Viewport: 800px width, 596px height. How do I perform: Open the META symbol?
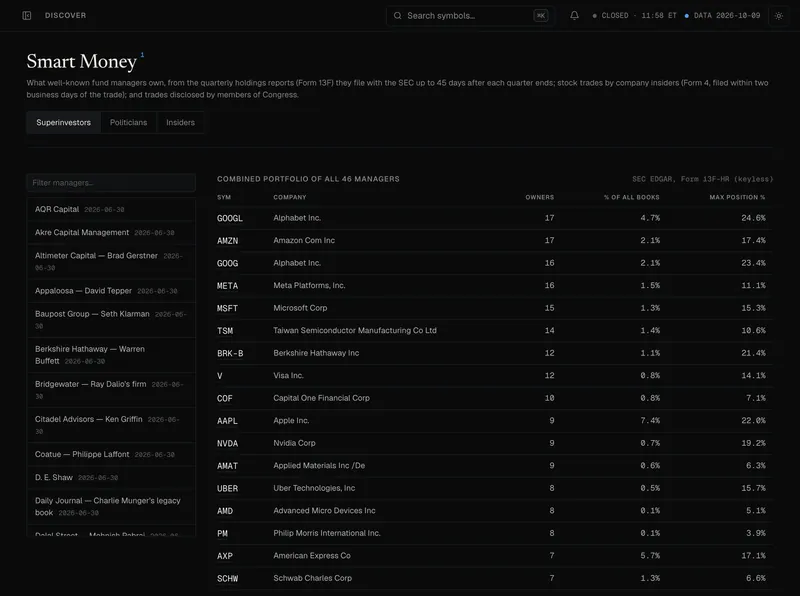(228, 286)
